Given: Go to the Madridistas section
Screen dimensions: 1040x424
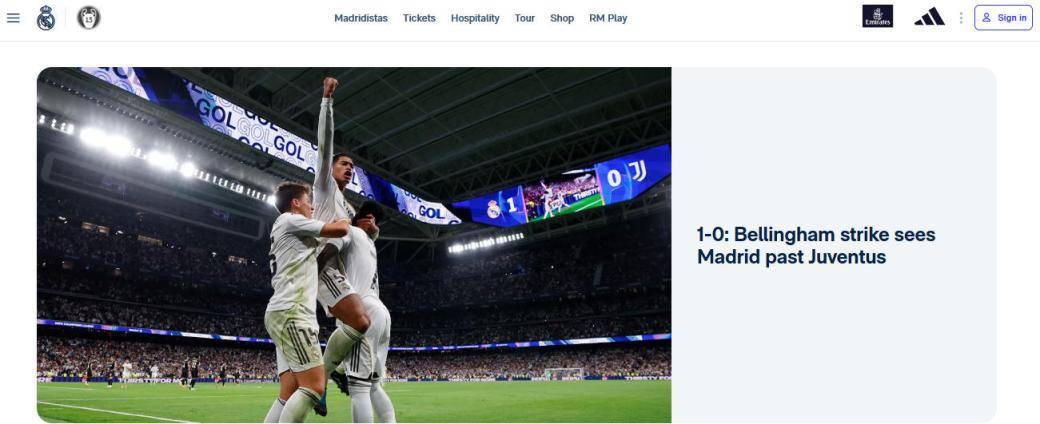Looking at the screenshot, I should tap(361, 18).
